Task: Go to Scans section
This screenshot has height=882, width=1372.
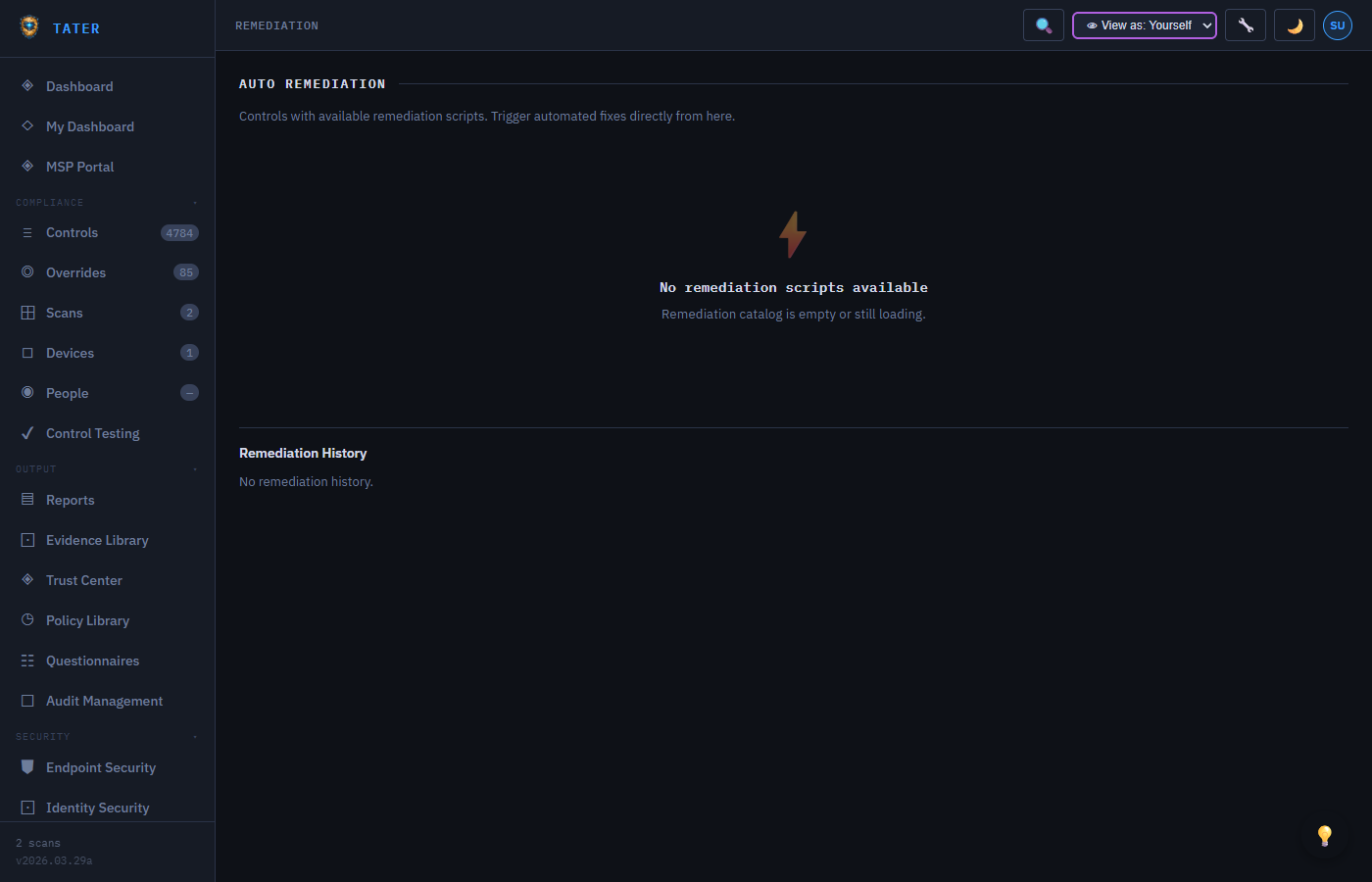Action: (64, 313)
